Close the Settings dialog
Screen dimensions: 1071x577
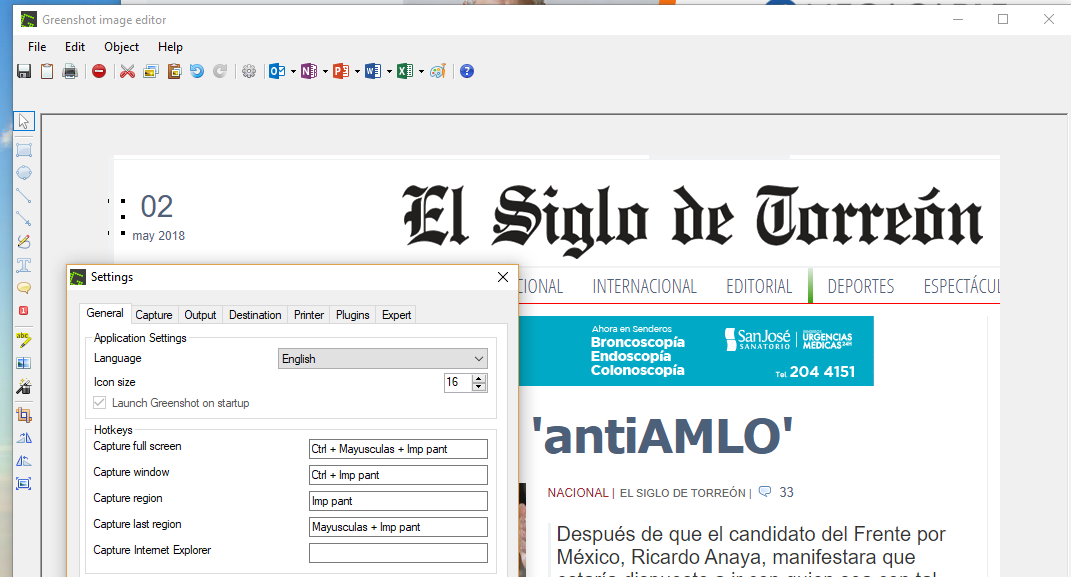click(503, 277)
